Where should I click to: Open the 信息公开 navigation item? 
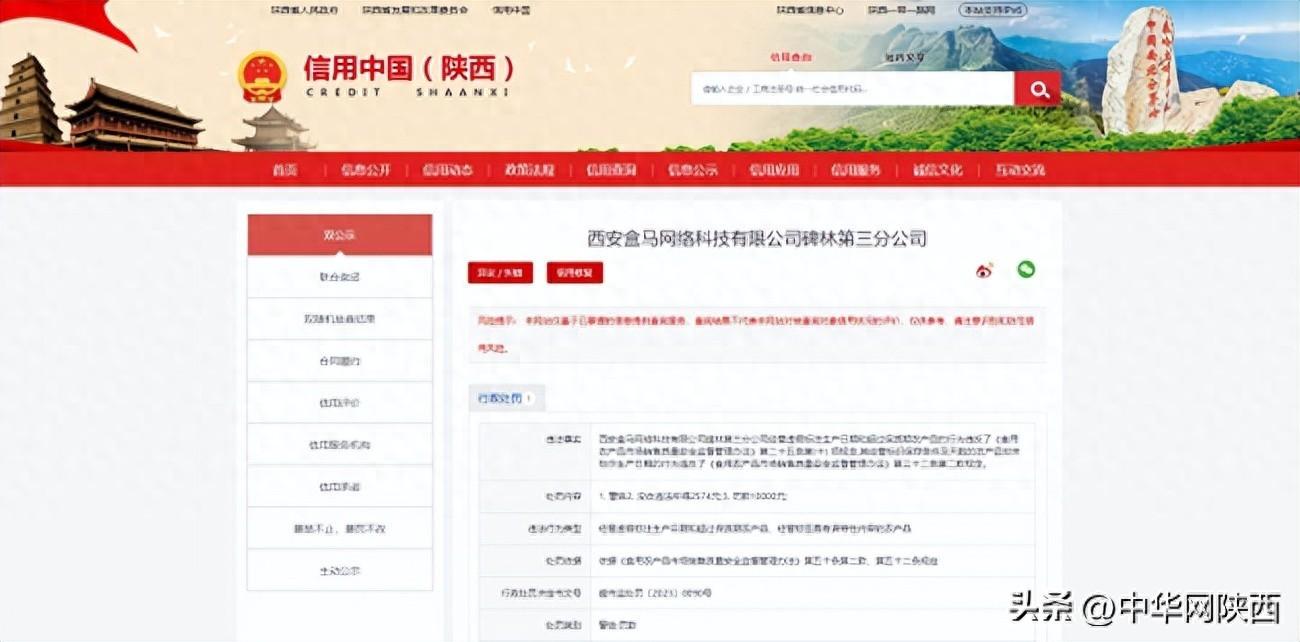click(366, 170)
